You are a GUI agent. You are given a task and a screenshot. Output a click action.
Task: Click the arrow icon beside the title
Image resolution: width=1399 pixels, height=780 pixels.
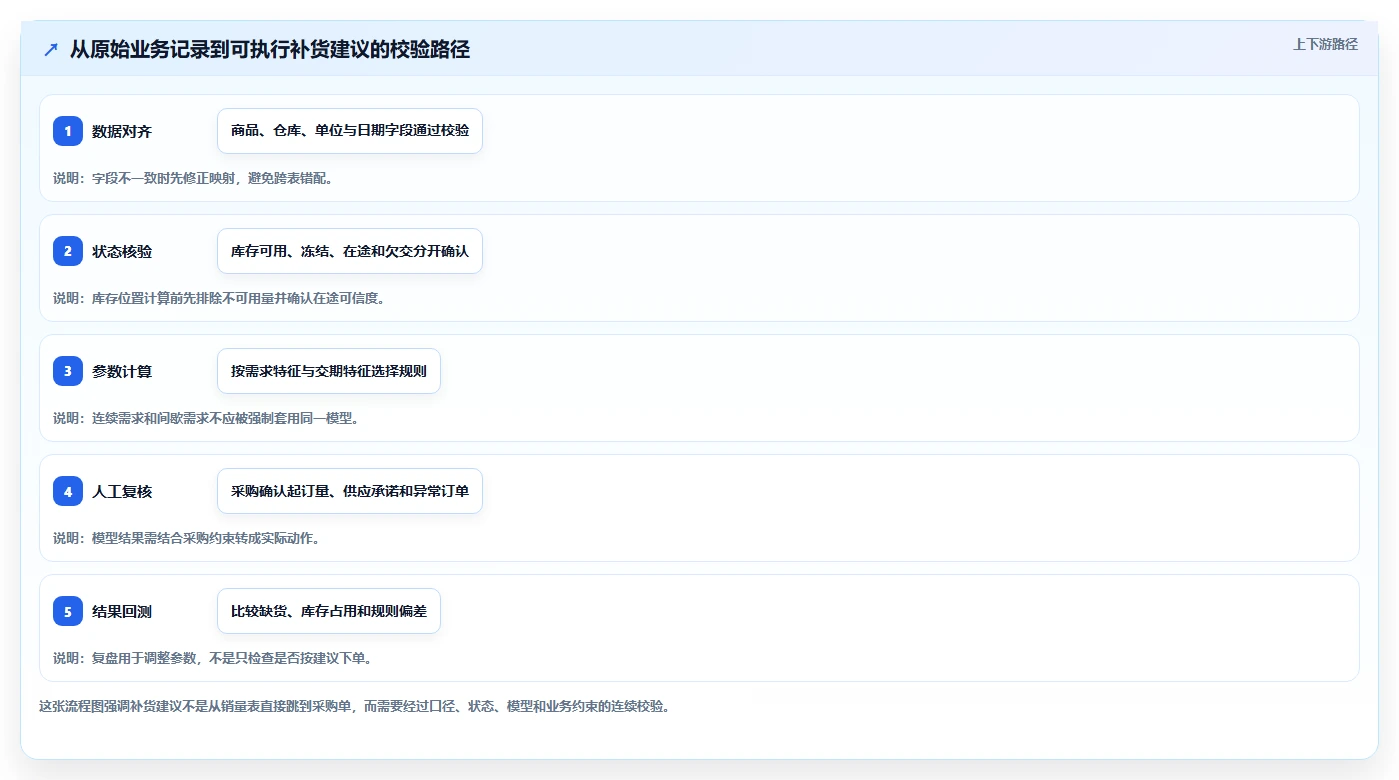point(51,50)
